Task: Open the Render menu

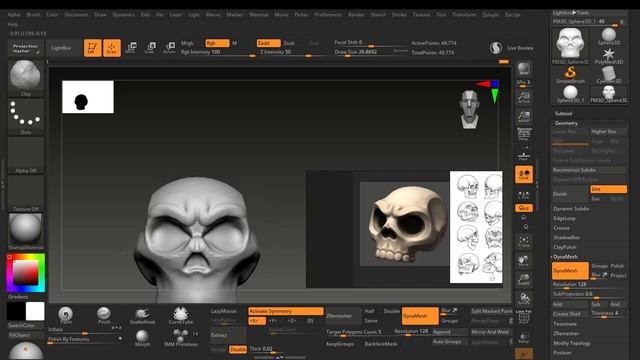Action: (x=356, y=14)
